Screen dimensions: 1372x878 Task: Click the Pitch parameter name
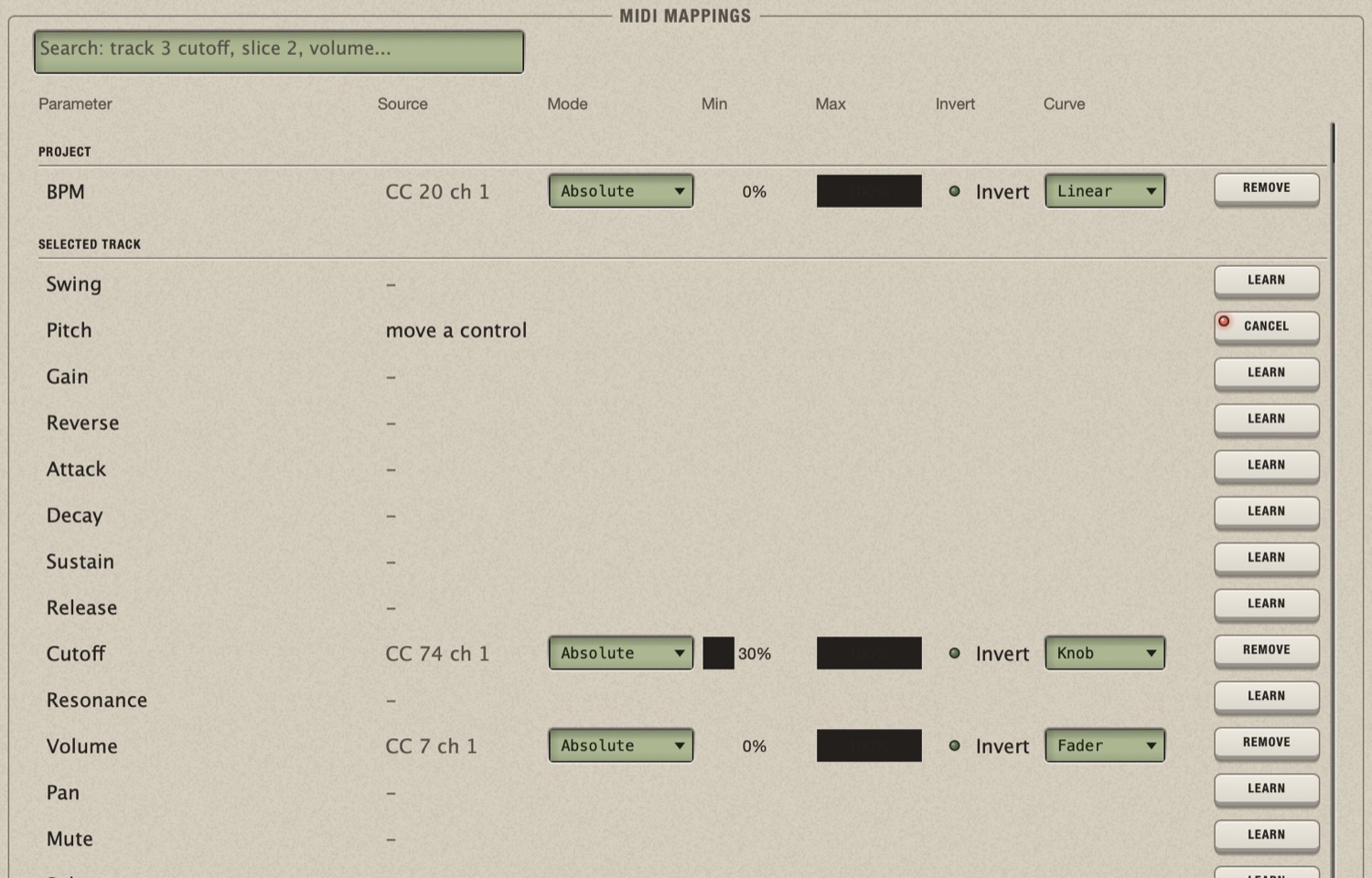pyautogui.click(x=70, y=330)
